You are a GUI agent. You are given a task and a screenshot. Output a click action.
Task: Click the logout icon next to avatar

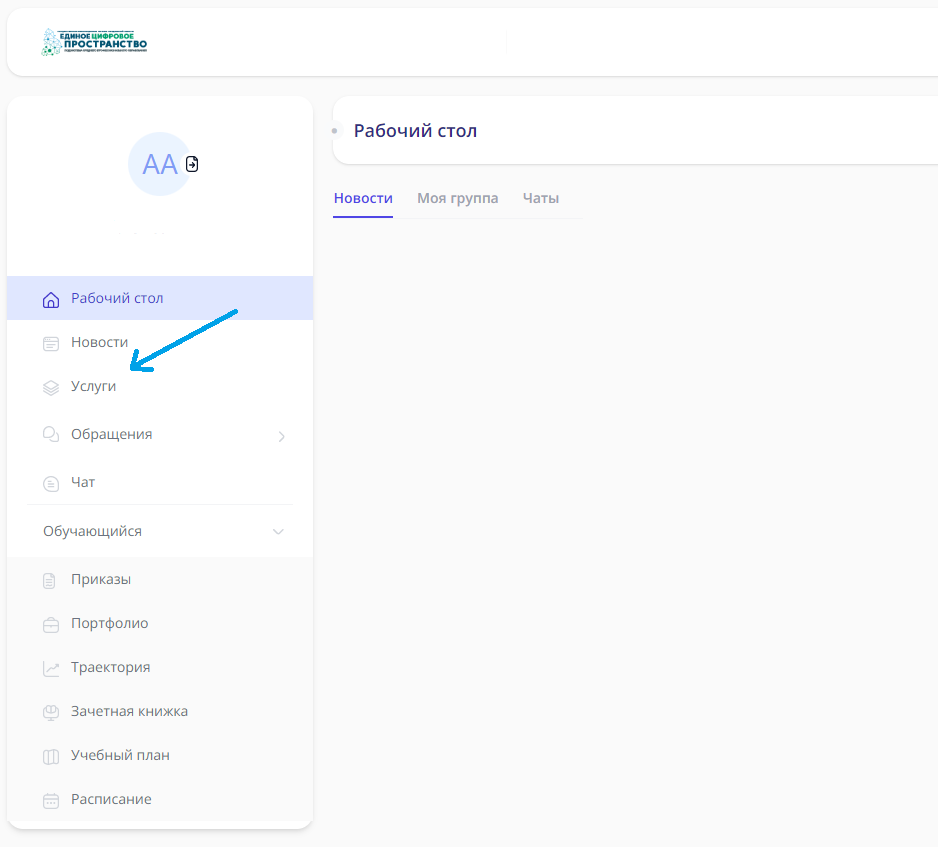[192, 164]
